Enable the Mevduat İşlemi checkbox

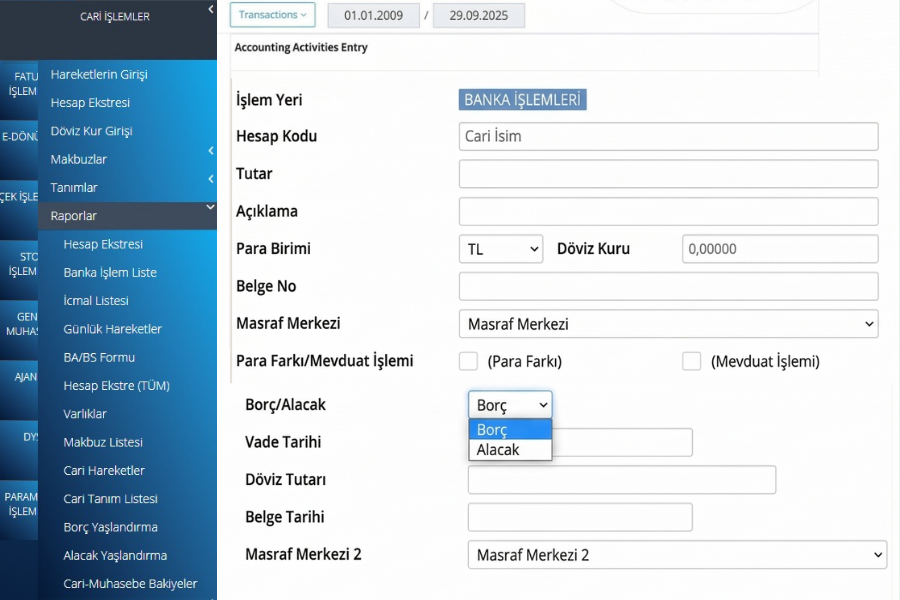pos(691,361)
